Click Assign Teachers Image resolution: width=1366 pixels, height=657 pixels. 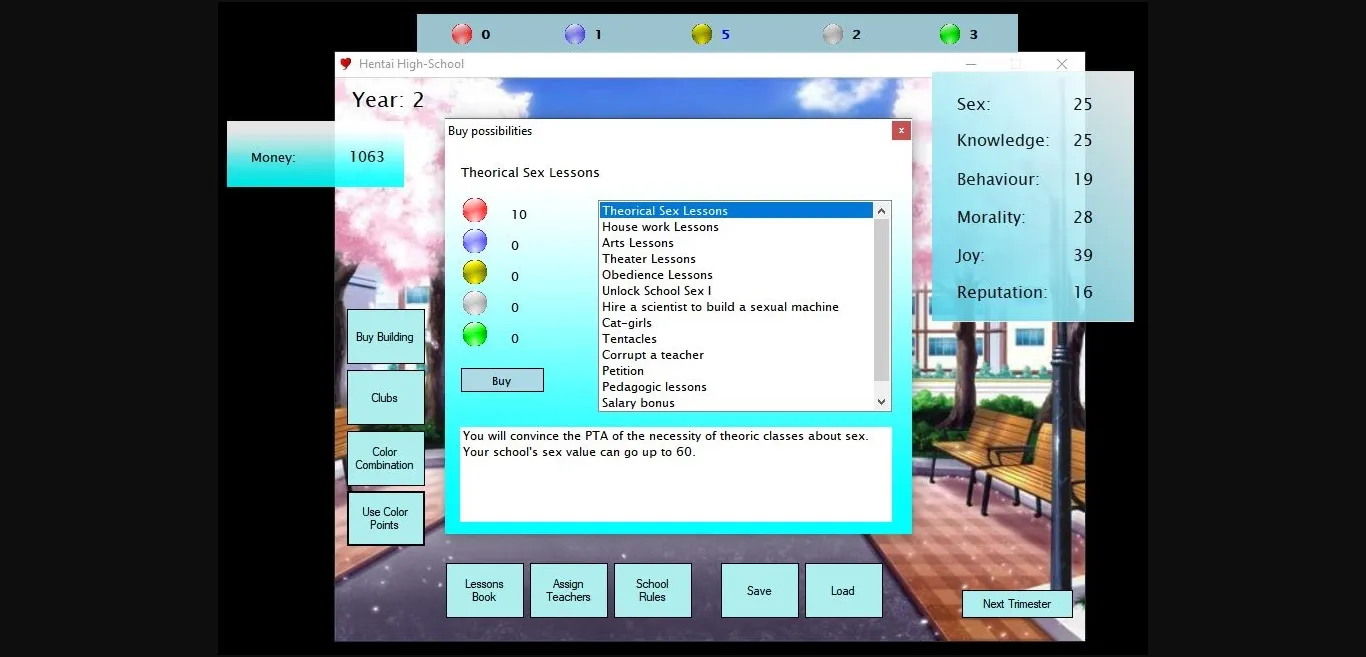(568, 590)
